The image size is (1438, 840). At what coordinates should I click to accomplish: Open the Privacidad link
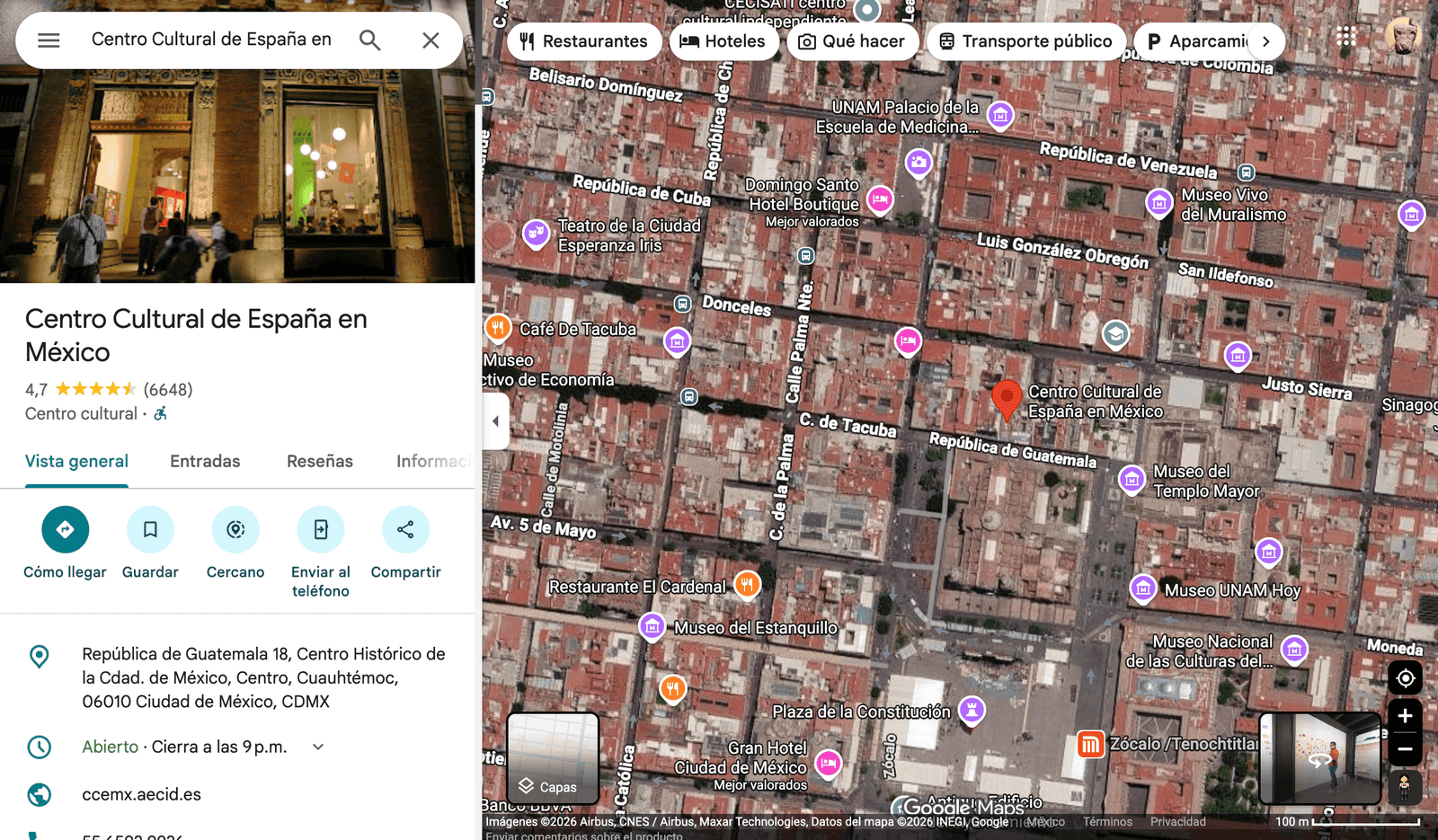click(1178, 822)
